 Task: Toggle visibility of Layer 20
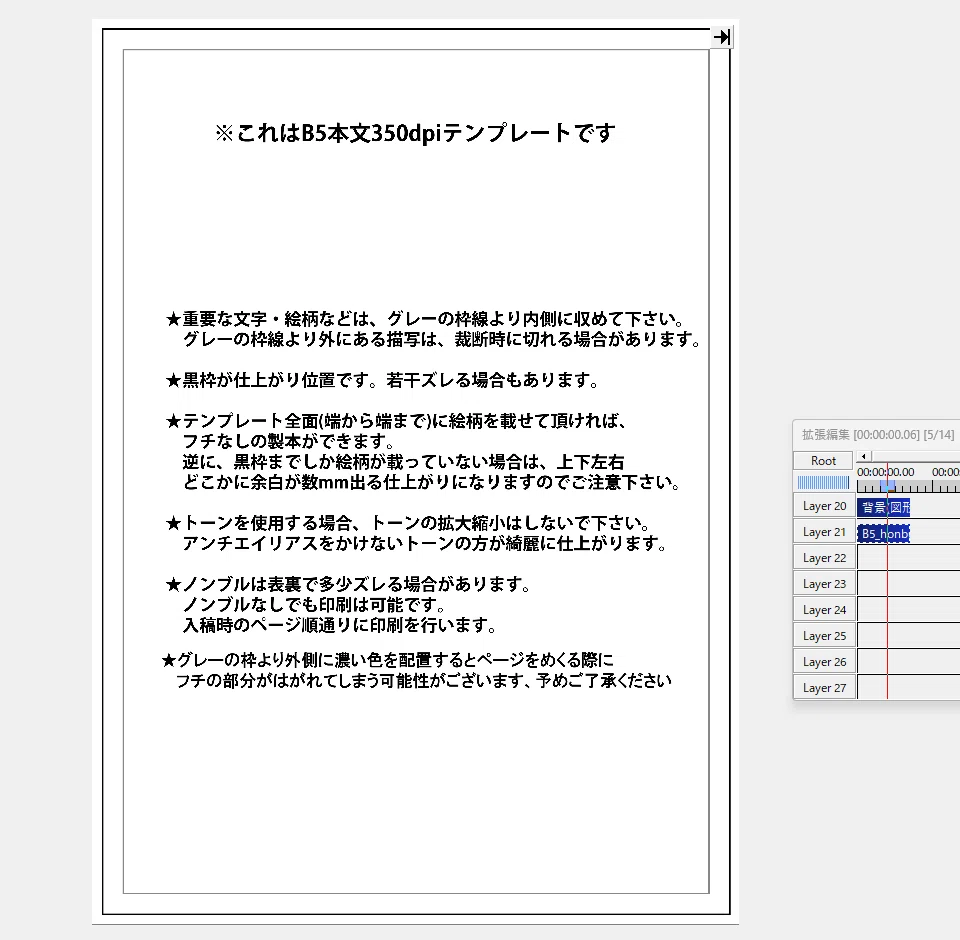(x=824, y=506)
